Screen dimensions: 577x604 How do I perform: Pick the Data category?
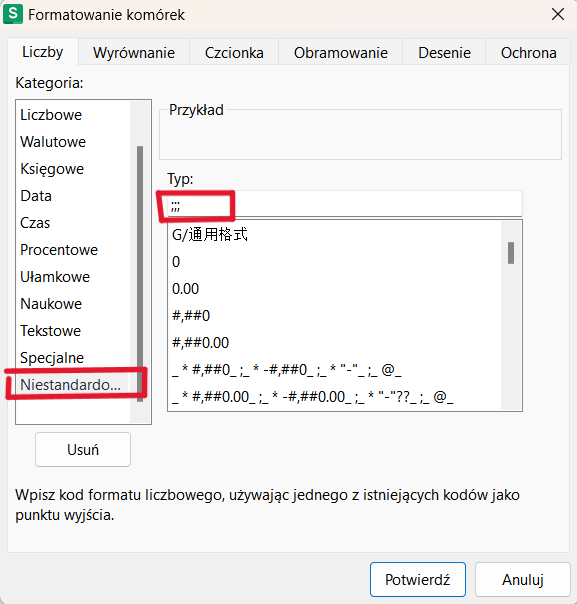point(73,196)
